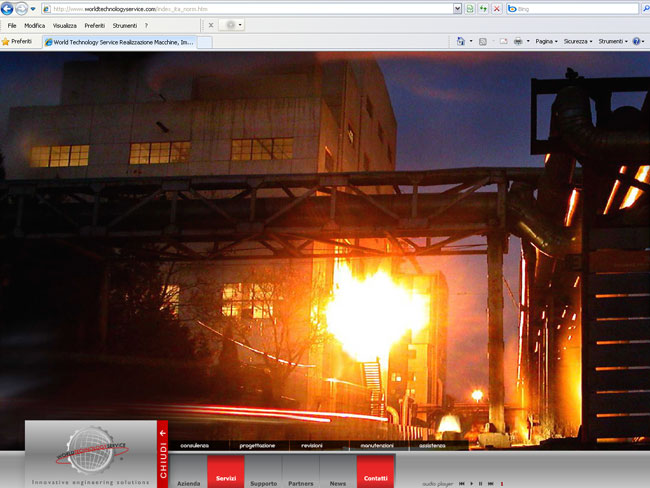Click the Read Mail icon
This screenshot has width=650, height=488.
[x=503, y=41]
